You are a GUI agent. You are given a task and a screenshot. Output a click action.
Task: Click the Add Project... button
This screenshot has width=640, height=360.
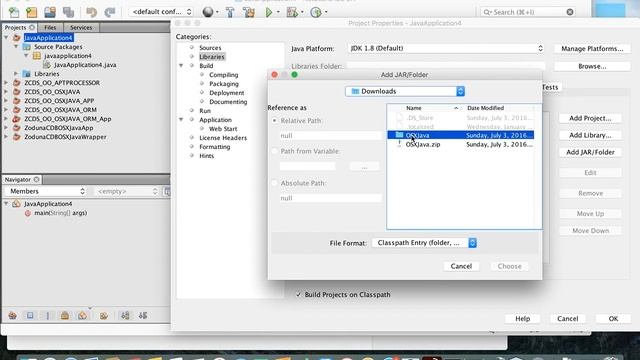(590, 118)
